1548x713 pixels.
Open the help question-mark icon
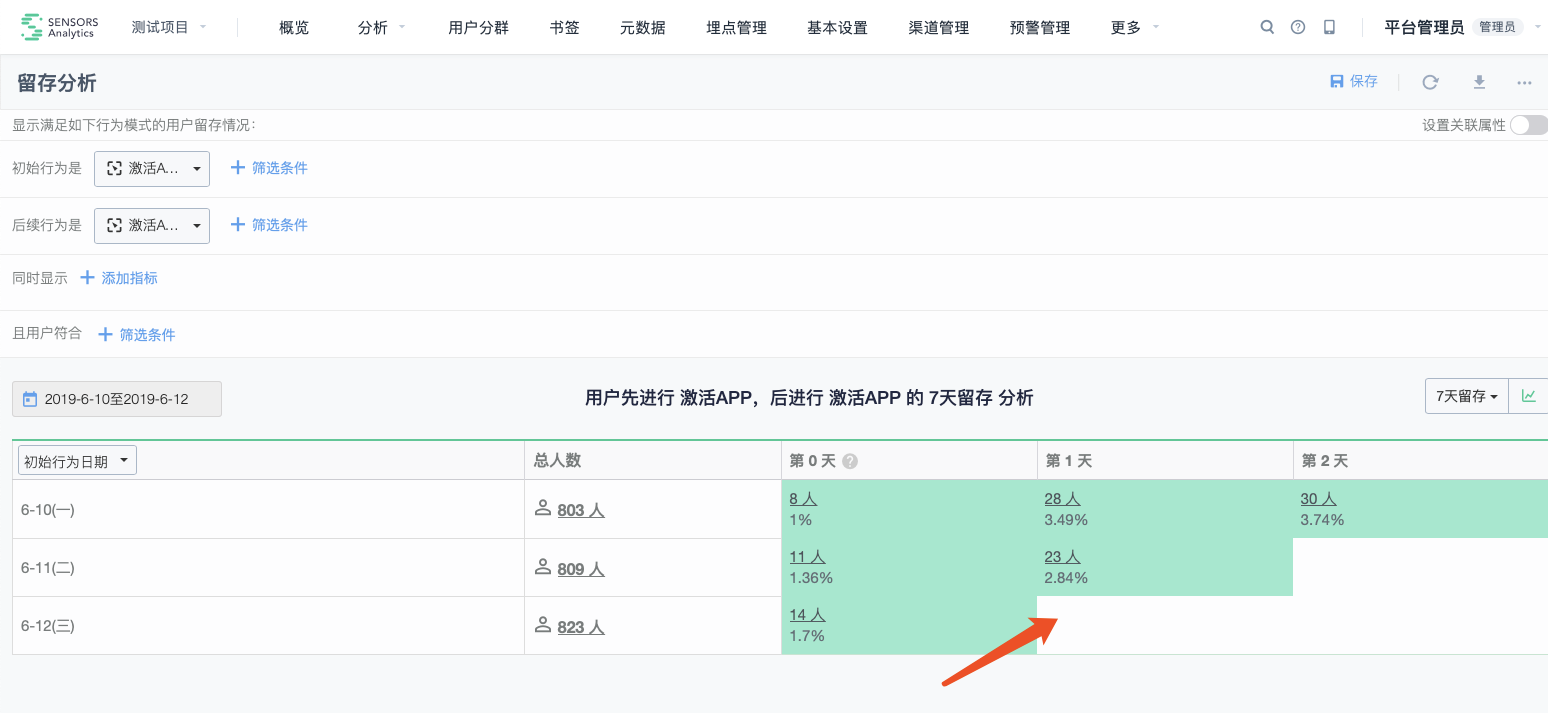(x=1298, y=27)
